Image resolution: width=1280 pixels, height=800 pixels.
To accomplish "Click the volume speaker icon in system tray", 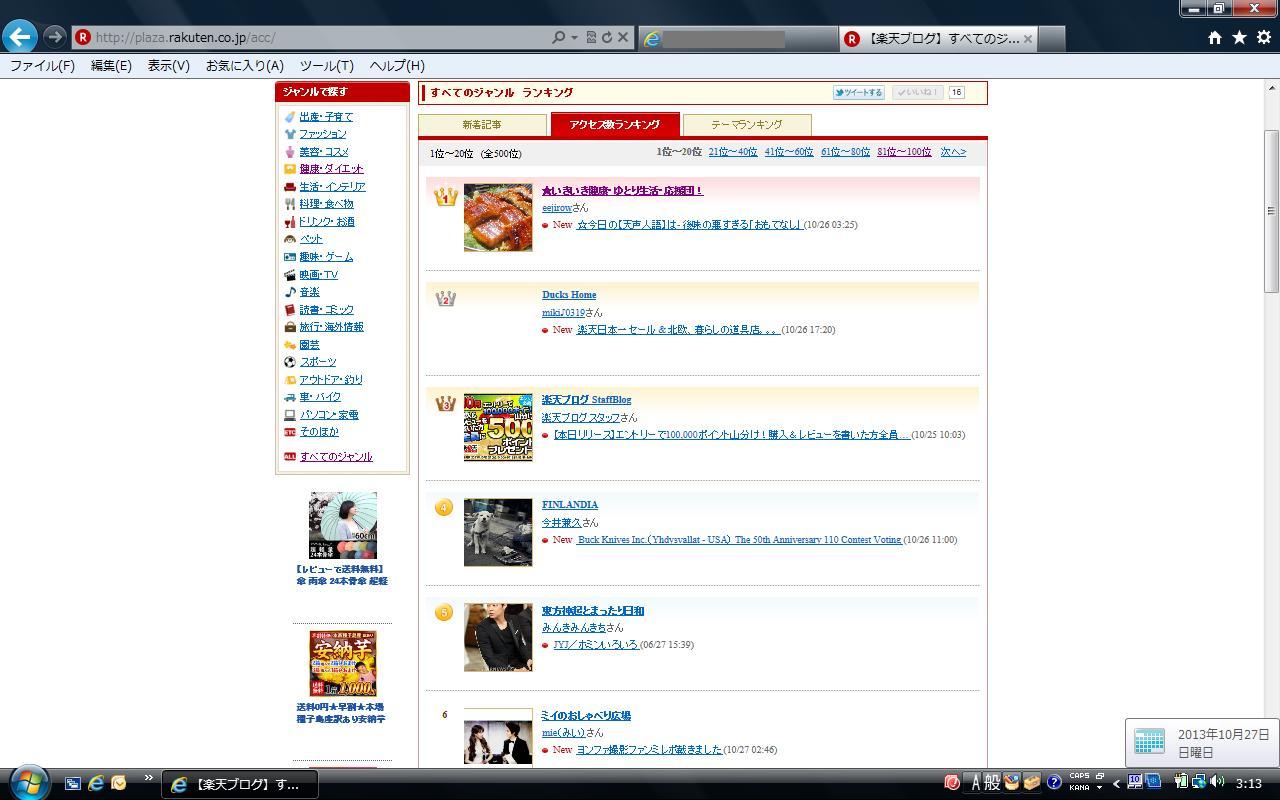I will [x=1217, y=782].
